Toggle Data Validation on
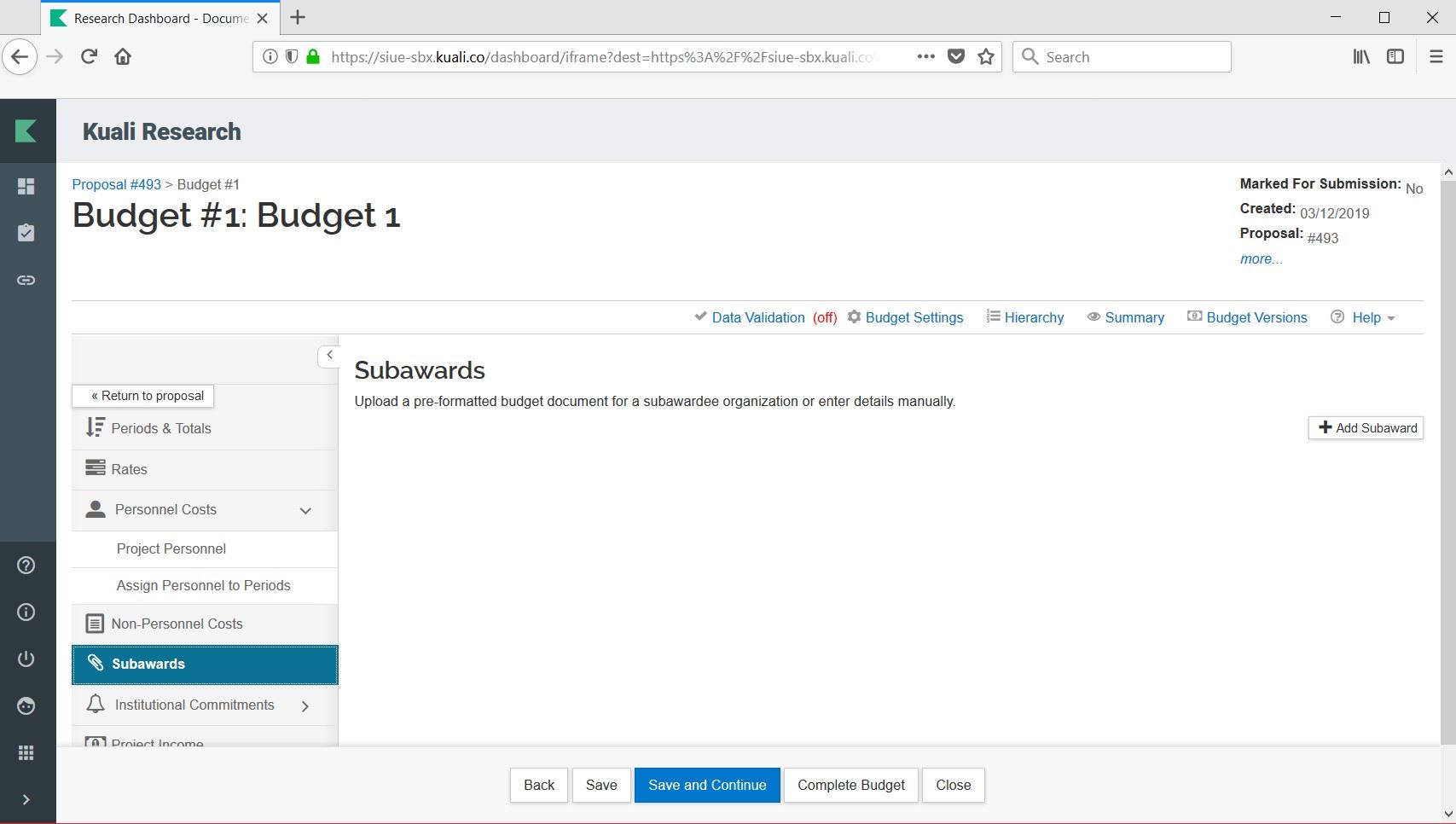This screenshot has width=1456, height=824. tap(757, 317)
